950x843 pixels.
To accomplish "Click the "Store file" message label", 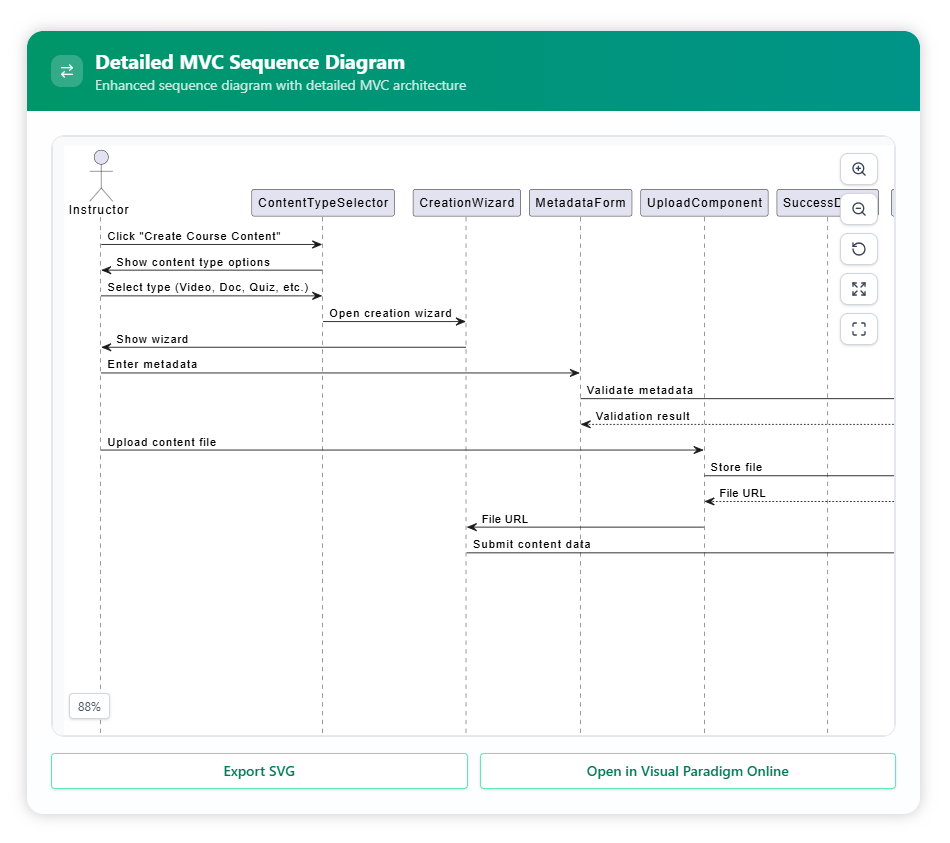I will pos(736,467).
